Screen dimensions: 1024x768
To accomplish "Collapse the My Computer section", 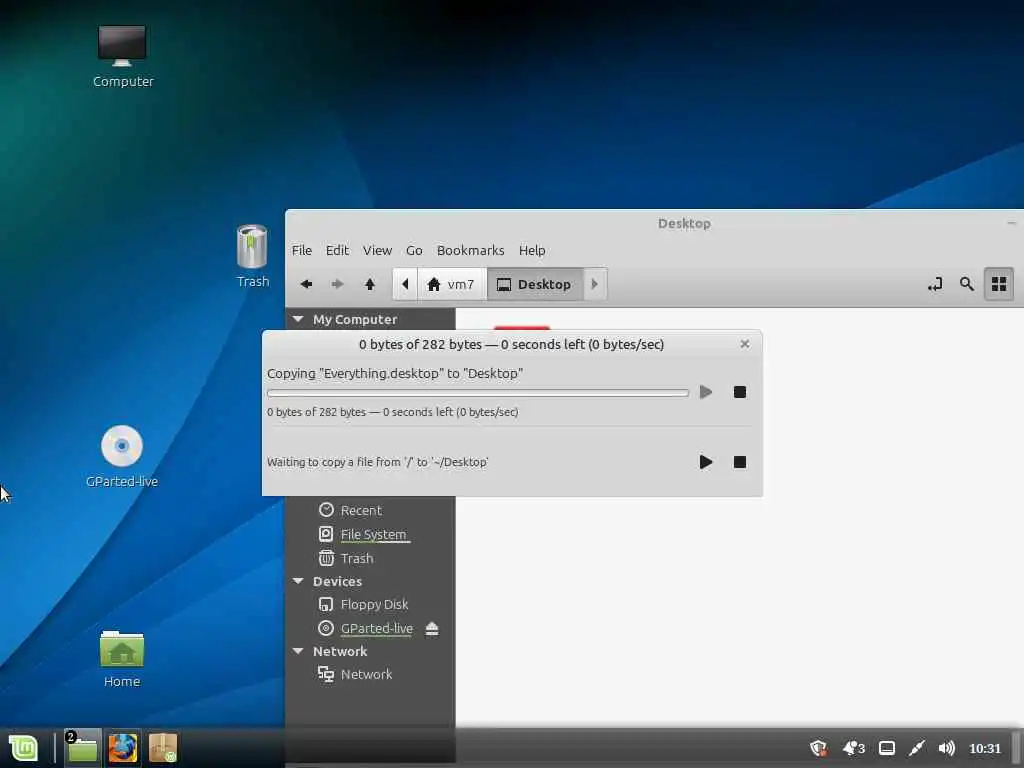I will pos(298,319).
